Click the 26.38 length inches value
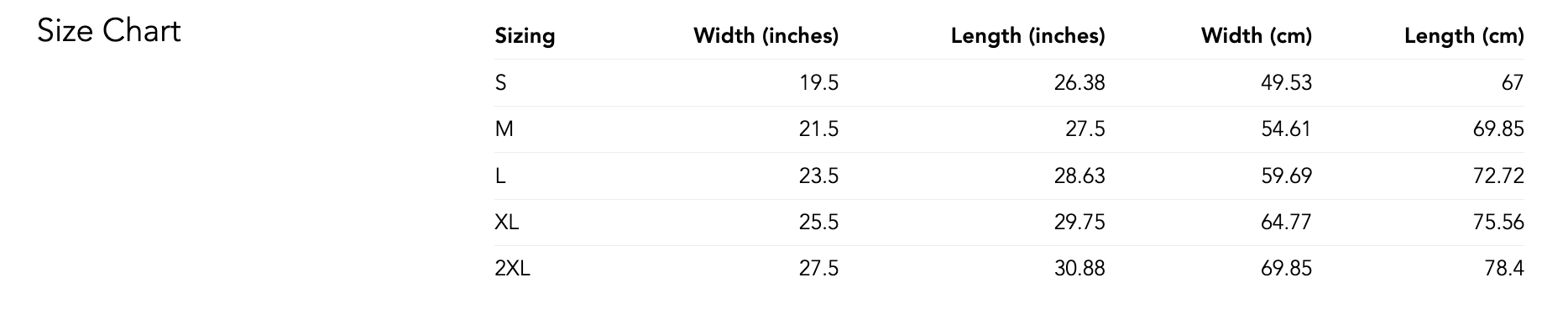Viewport: 1568px width, 309px height. click(x=1079, y=82)
